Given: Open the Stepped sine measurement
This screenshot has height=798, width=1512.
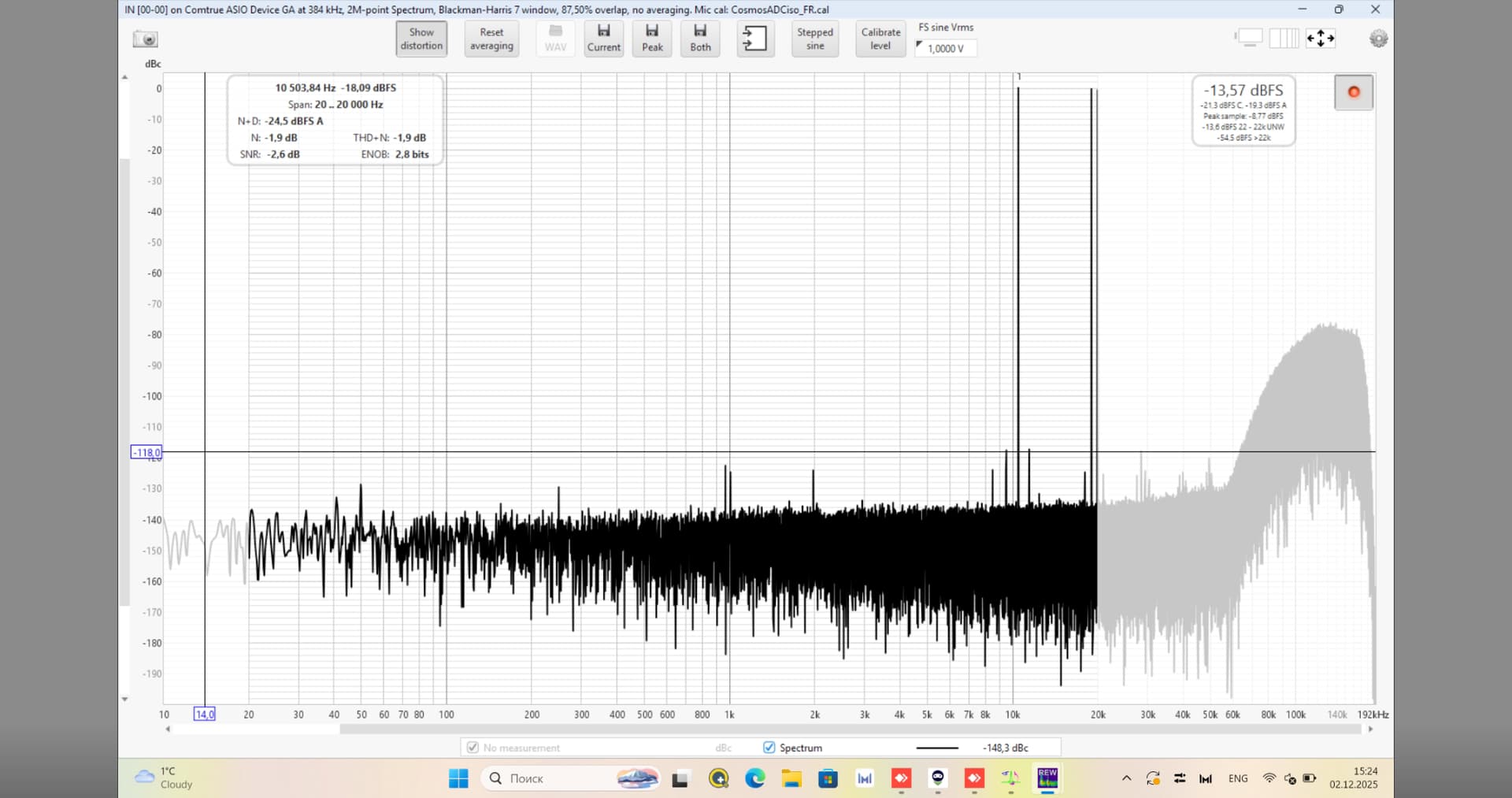Looking at the screenshot, I should (x=814, y=39).
